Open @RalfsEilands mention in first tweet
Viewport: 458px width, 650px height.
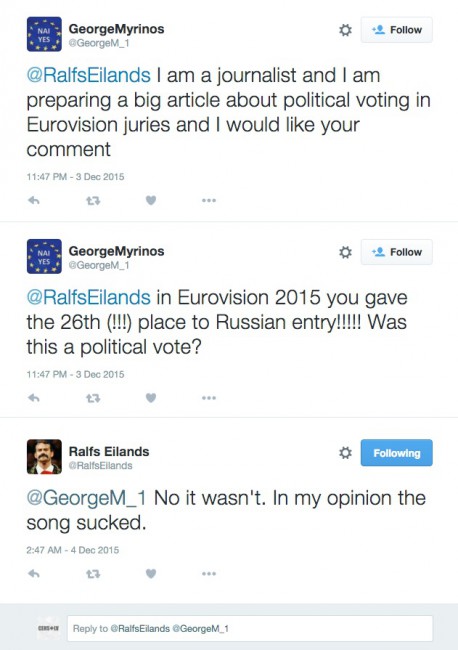88,75
